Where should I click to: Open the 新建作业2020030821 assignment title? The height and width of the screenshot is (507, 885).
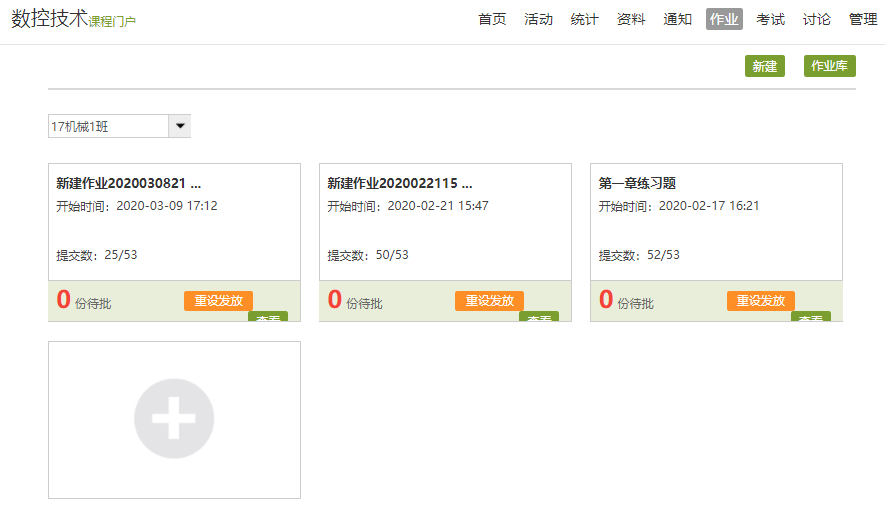[128, 183]
